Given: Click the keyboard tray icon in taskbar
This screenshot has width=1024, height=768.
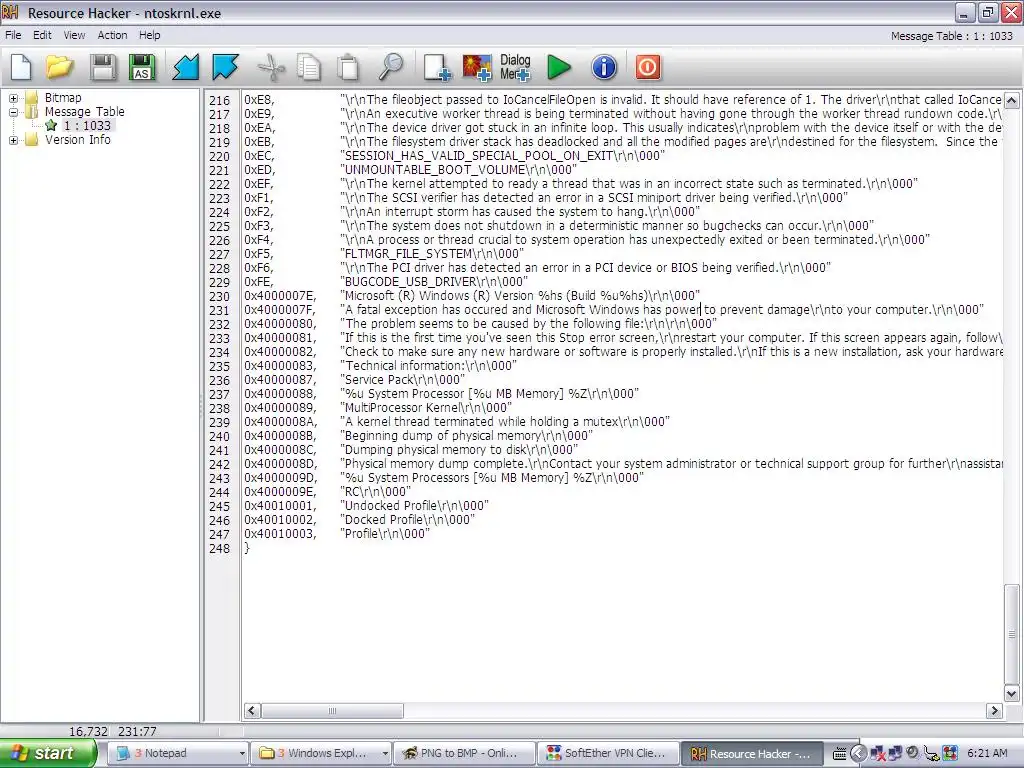Looking at the screenshot, I should (x=840, y=754).
